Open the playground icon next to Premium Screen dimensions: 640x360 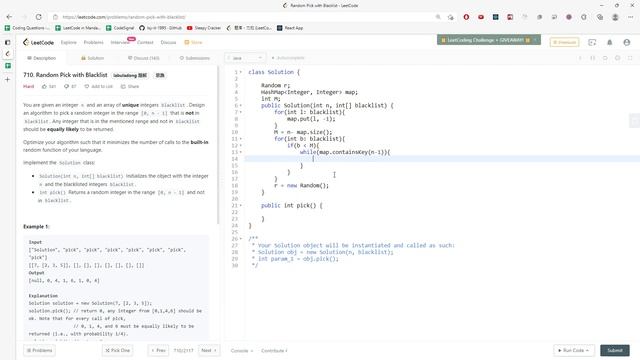pos(592,42)
